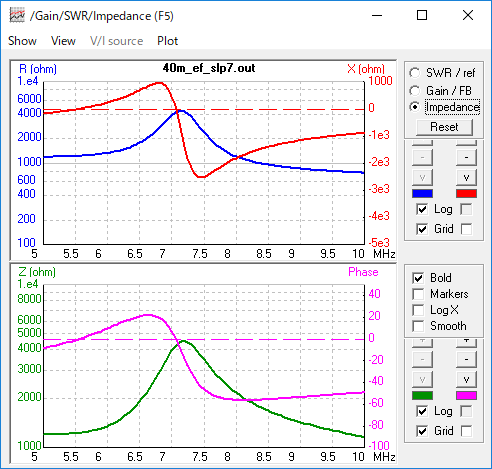Viewport: 492px width, 469px height.
Task: Click the 'v' button above the green swatch
Action: (422, 379)
